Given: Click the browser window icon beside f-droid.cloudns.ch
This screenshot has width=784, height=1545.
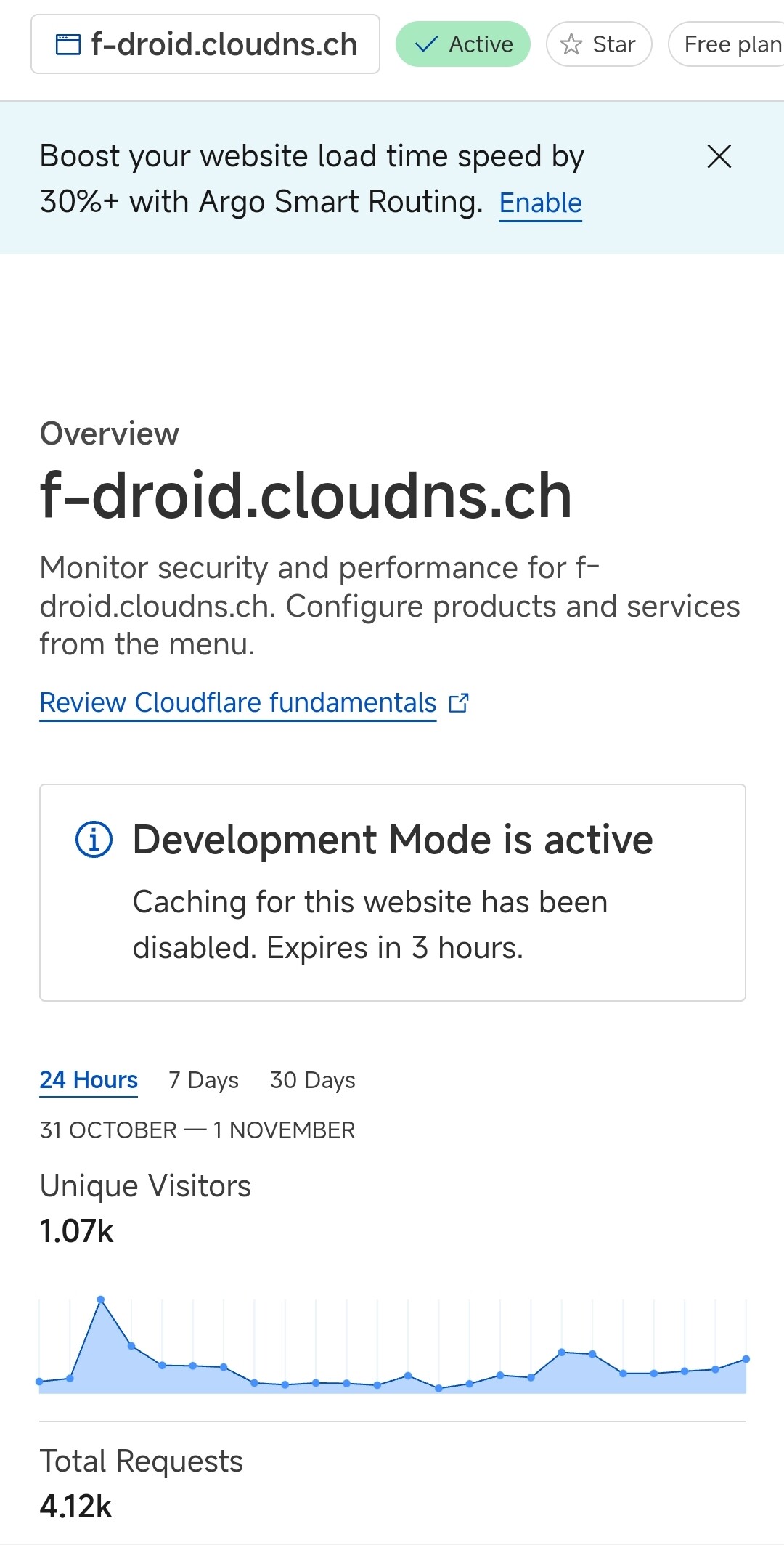Looking at the screenshot, I should pos(68,44).
